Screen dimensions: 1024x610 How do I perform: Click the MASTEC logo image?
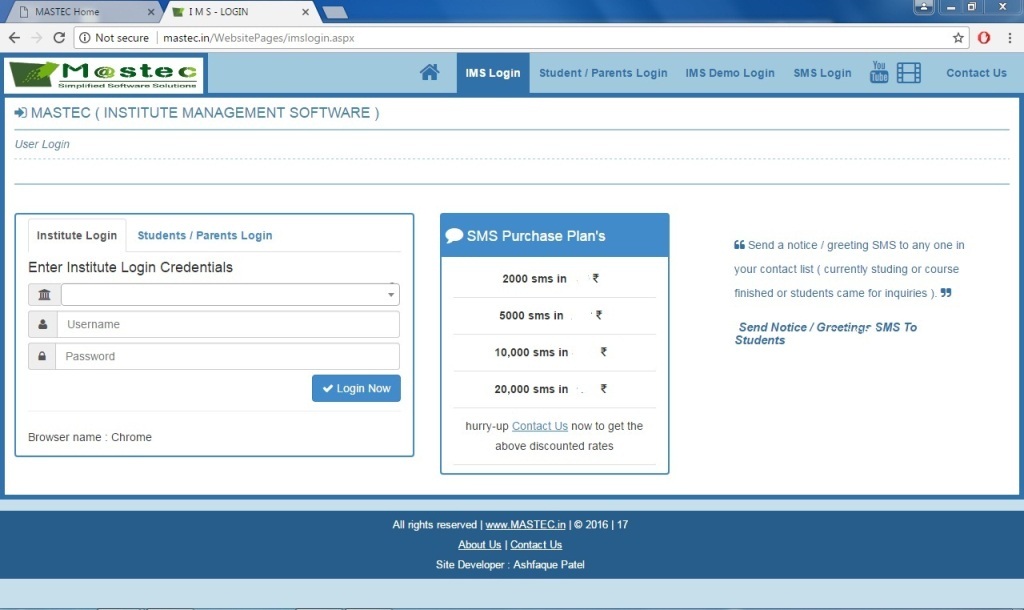104,75
